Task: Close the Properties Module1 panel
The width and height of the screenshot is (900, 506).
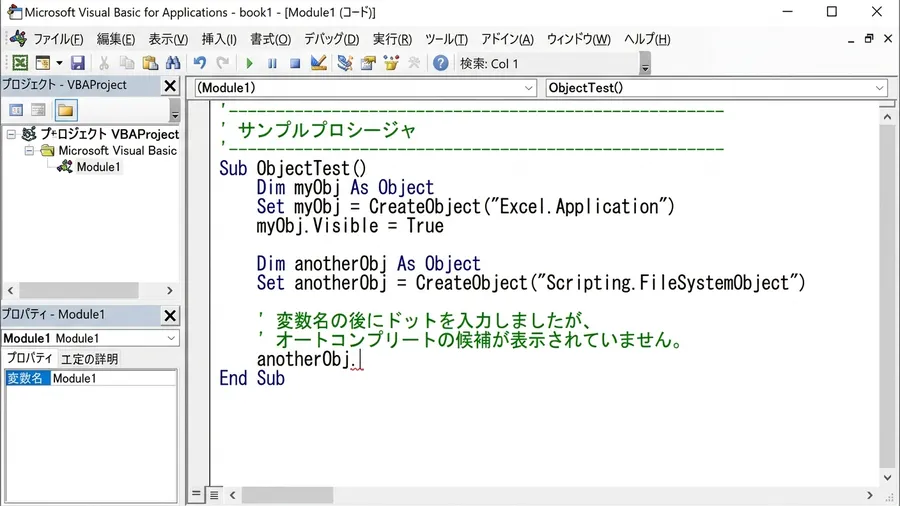Action: click(170, 316)
